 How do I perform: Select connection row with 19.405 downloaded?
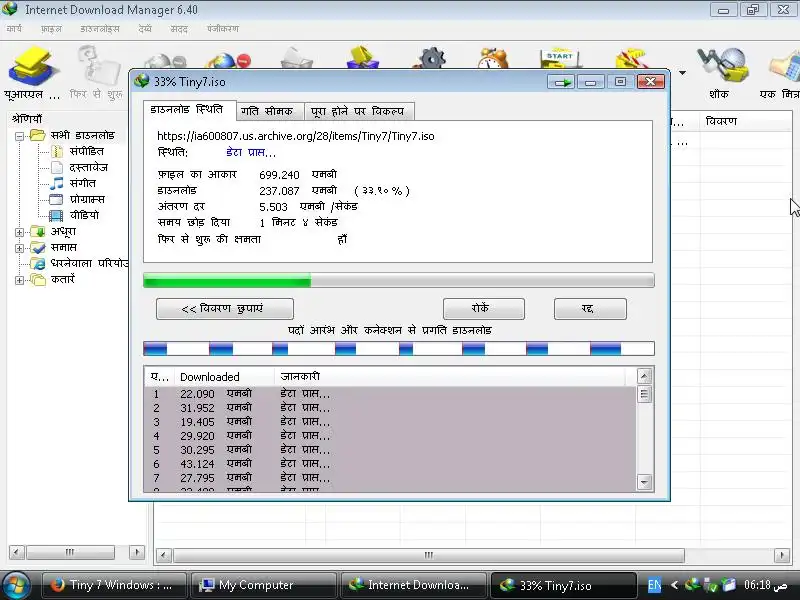(x=390, y=422)
